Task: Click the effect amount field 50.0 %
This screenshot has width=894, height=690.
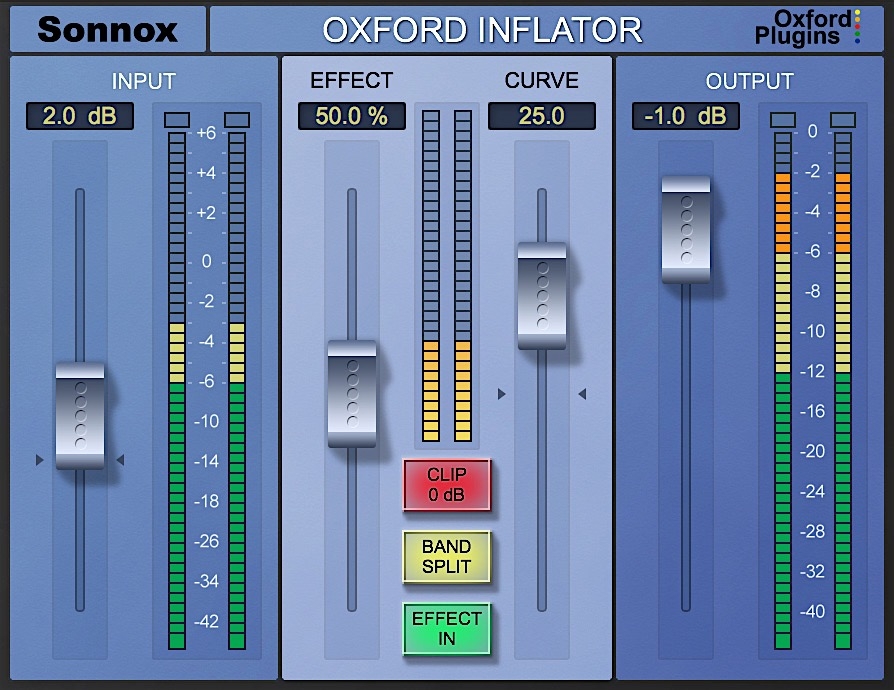Action: (x=352, y=116)
